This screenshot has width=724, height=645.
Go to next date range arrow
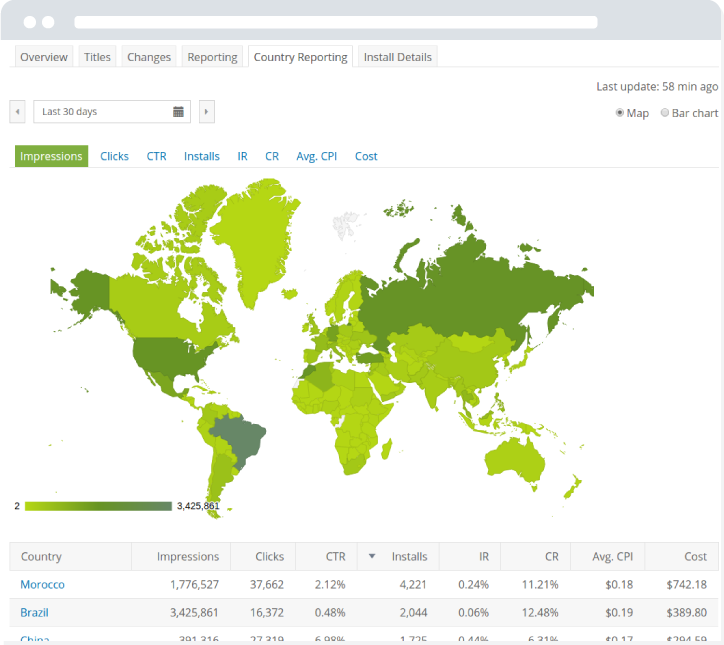pos(207,112)
